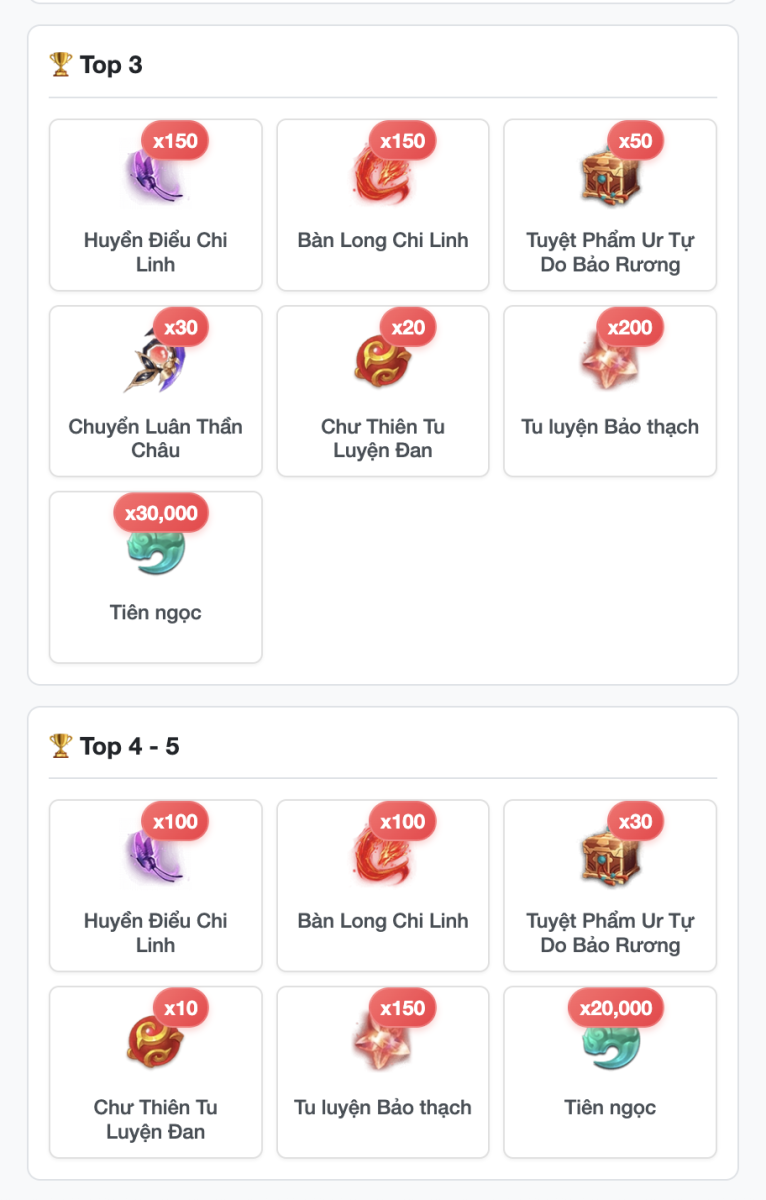Click the Top 4 - 5 trophy icon
Screen dimensions: 766x1200
tap(60, 746)
